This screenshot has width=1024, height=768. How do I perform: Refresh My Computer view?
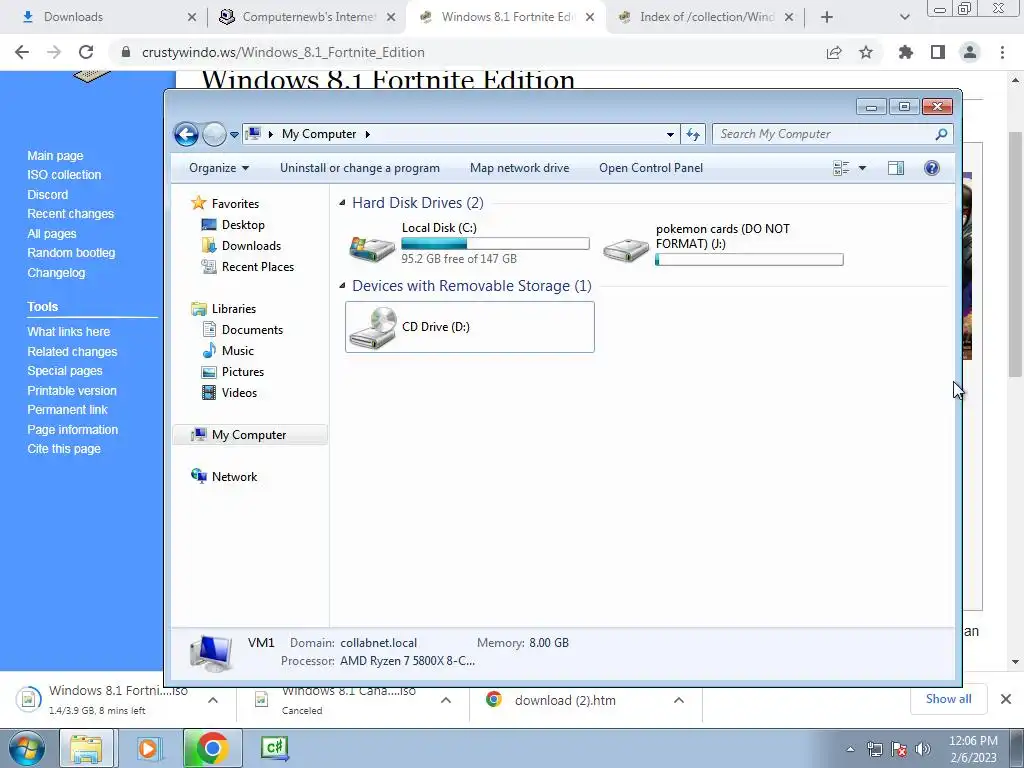click(693, 135)
